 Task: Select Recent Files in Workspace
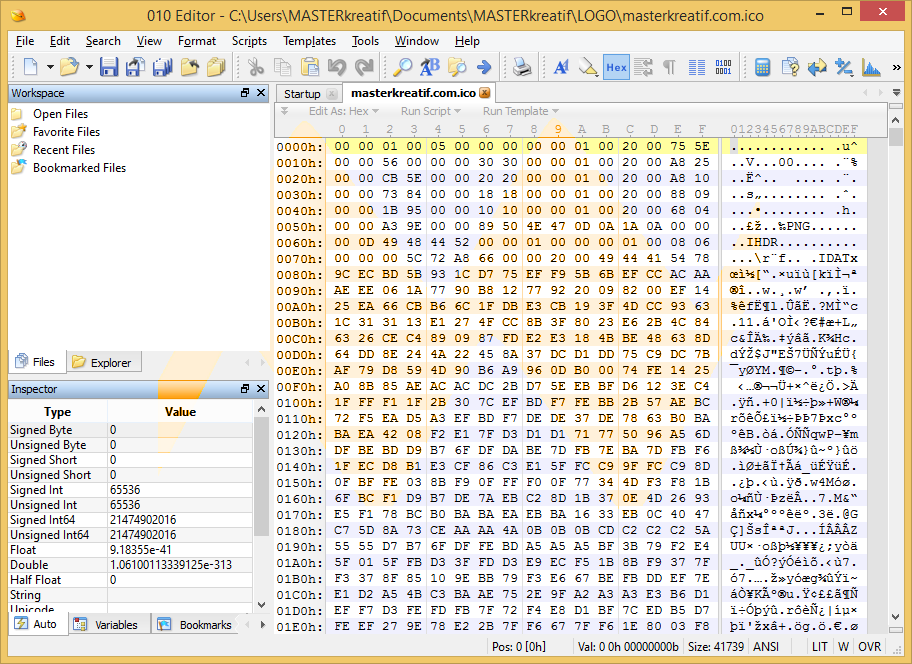pyautogui.click(x=63, y=150)
